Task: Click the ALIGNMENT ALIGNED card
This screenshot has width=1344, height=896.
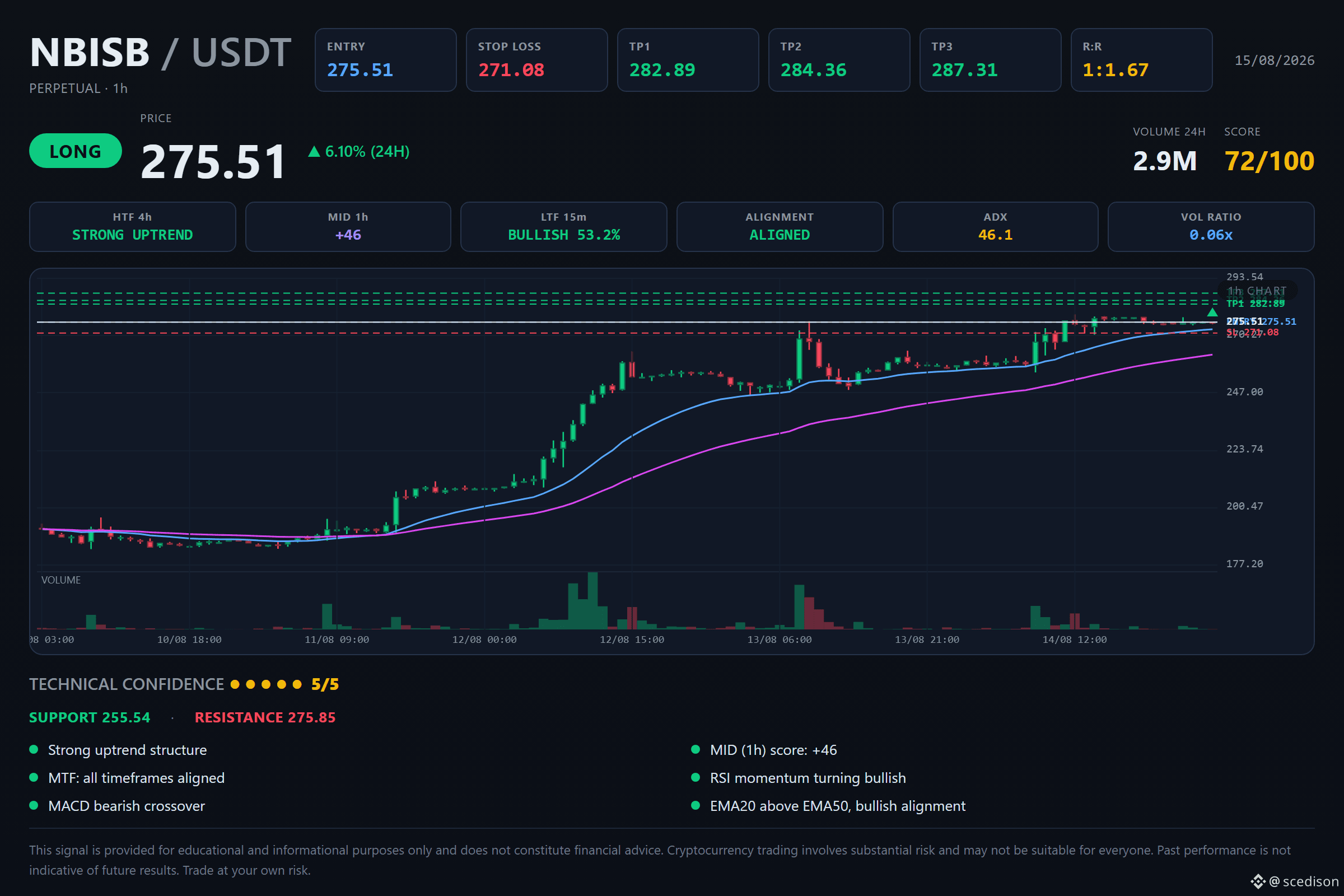Action: click(x=780, y=227)
